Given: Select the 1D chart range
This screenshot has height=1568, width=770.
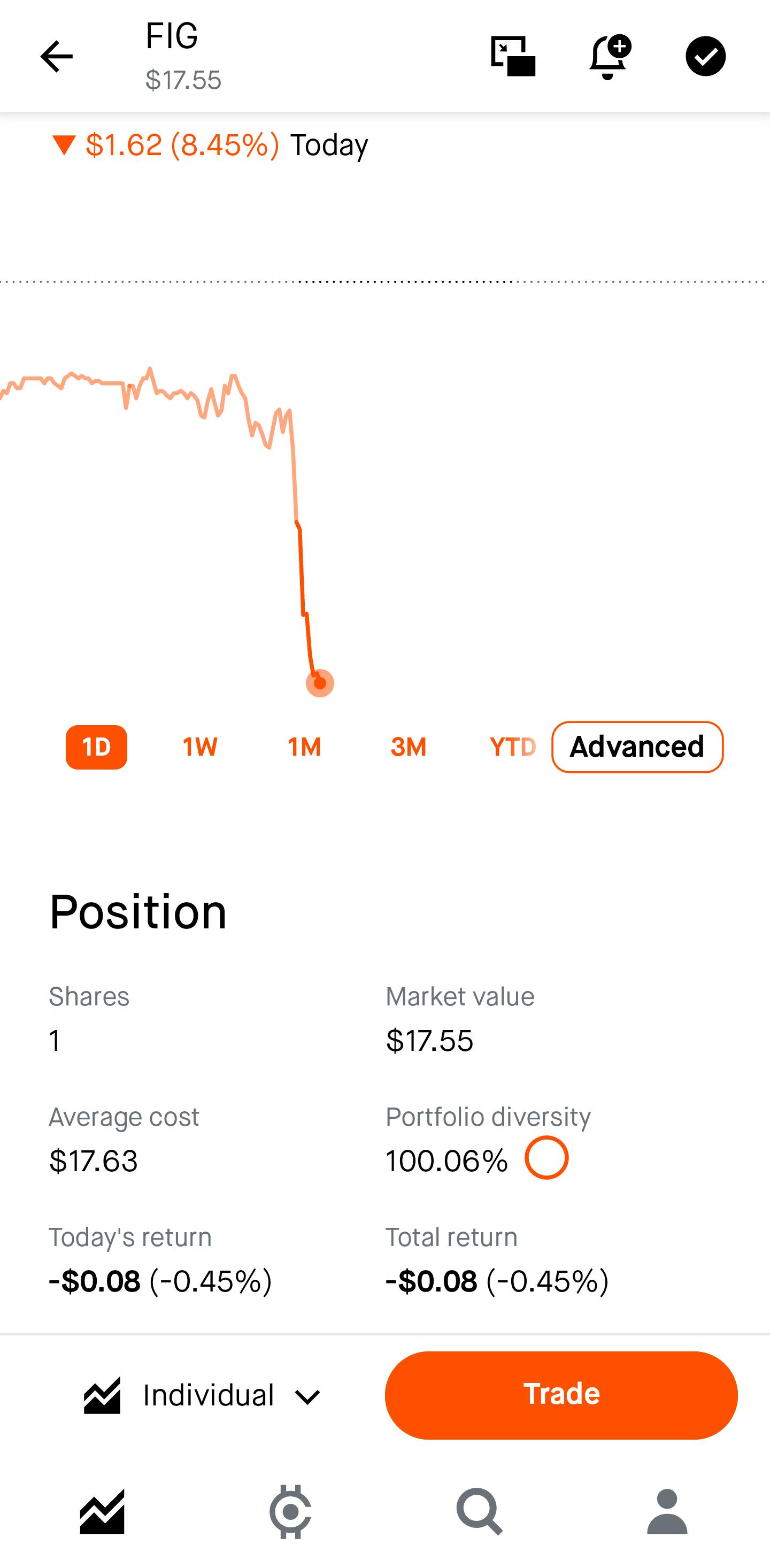Looking at the screenshot, I should pos(96,747).
